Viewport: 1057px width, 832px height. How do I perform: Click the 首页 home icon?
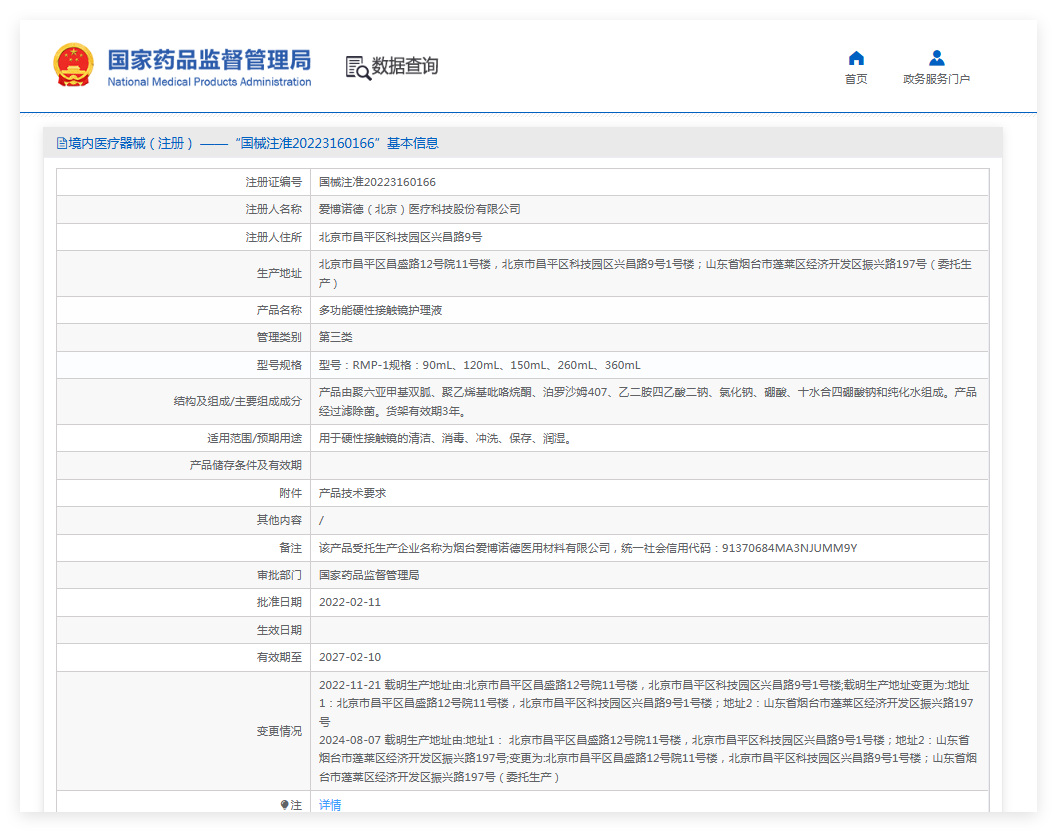click(x=856, y=58)
